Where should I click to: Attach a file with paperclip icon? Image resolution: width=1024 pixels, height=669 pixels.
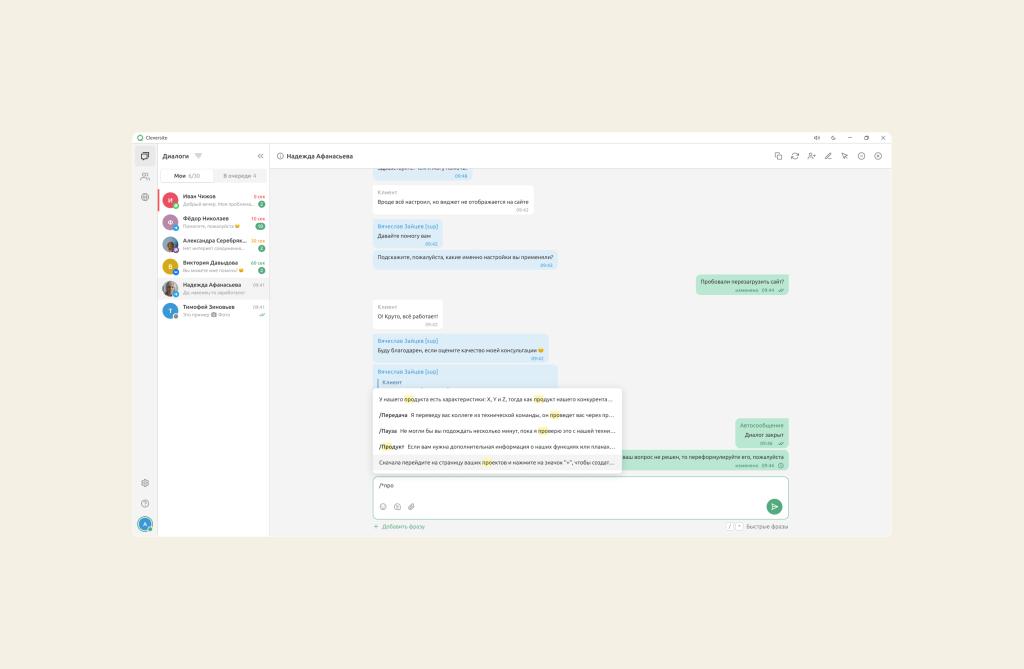coord(411,506)
